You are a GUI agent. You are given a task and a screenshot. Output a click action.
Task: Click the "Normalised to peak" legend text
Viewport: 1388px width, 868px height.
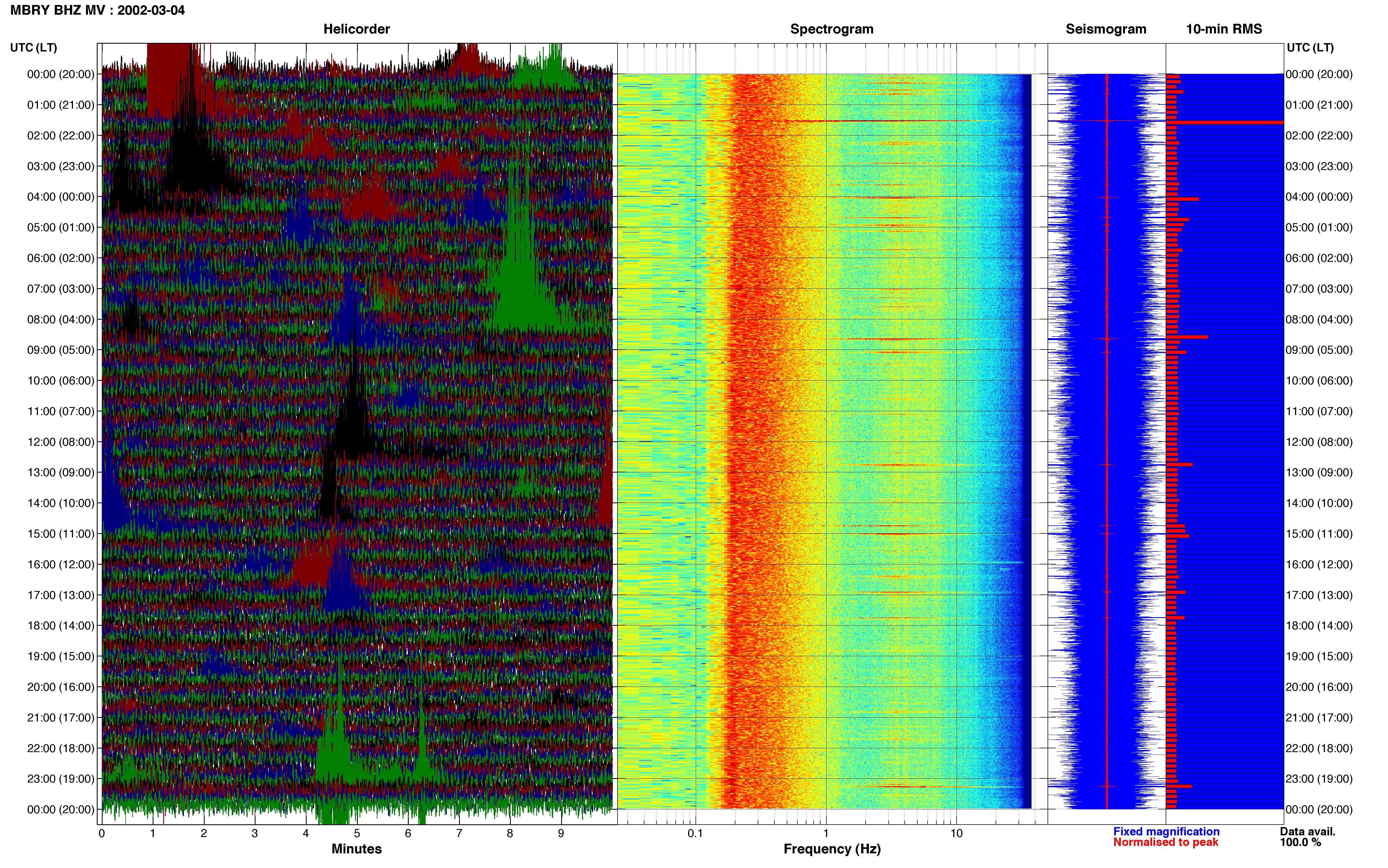click(x=1165, y=842)
